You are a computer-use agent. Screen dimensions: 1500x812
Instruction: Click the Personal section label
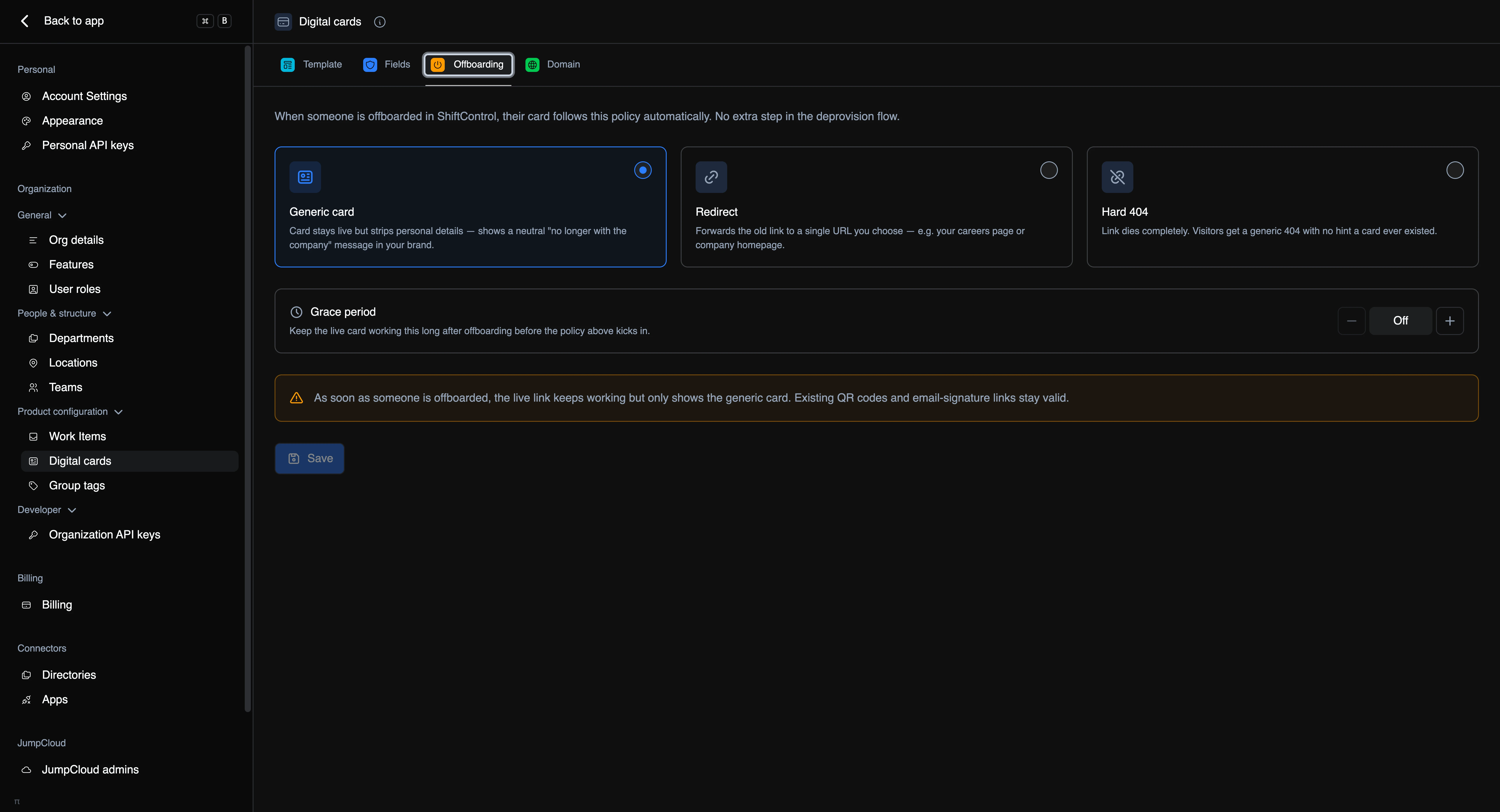[x=36, y=70]
